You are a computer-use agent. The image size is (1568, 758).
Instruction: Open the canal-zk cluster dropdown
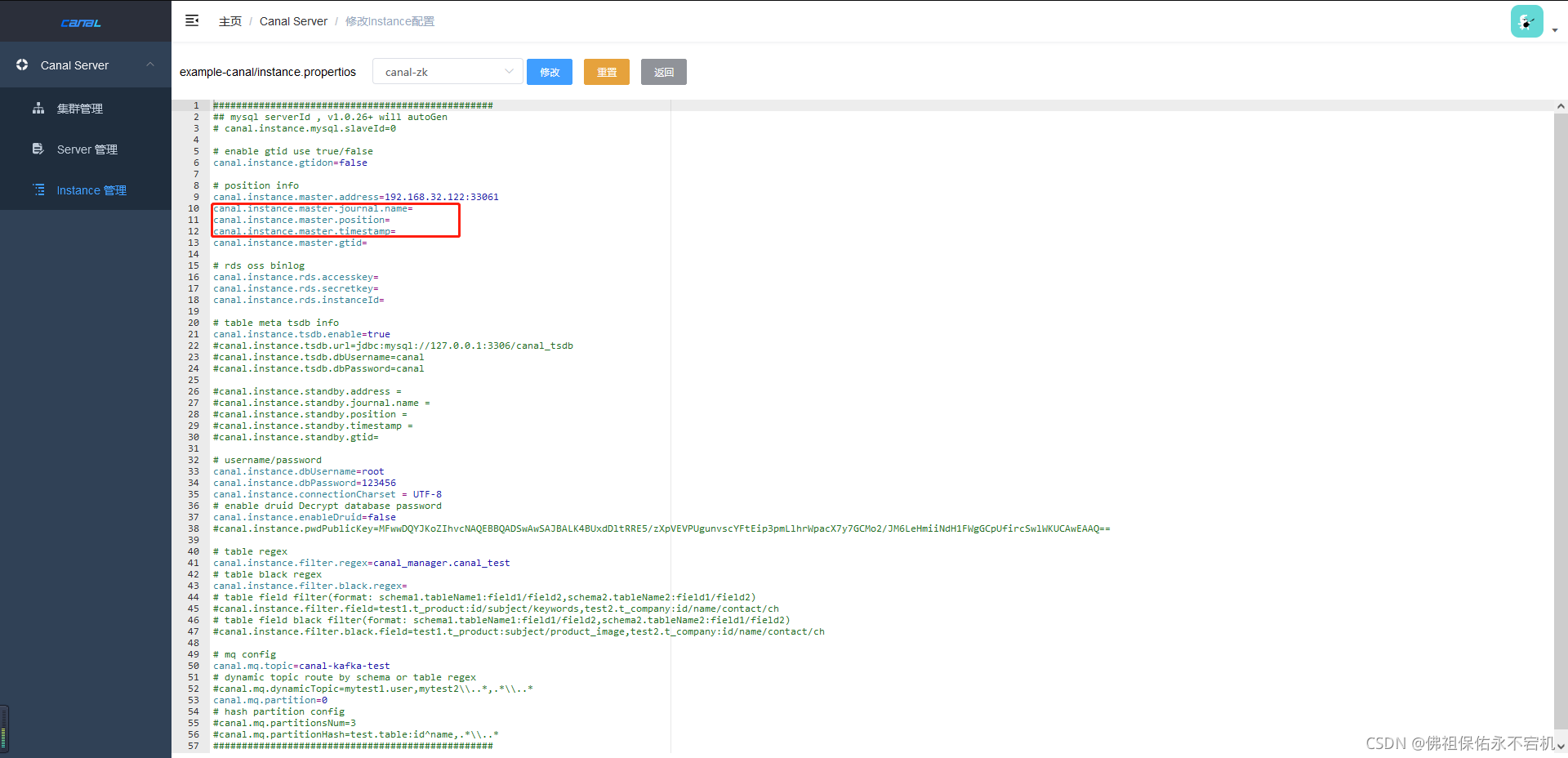tap(448, 72)
